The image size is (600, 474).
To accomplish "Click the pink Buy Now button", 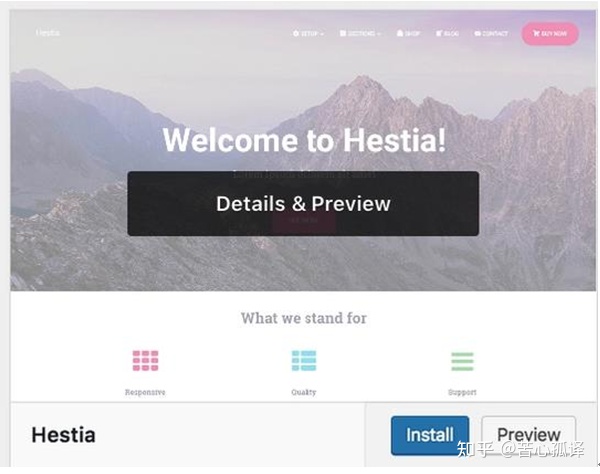I will coord(550,34).
